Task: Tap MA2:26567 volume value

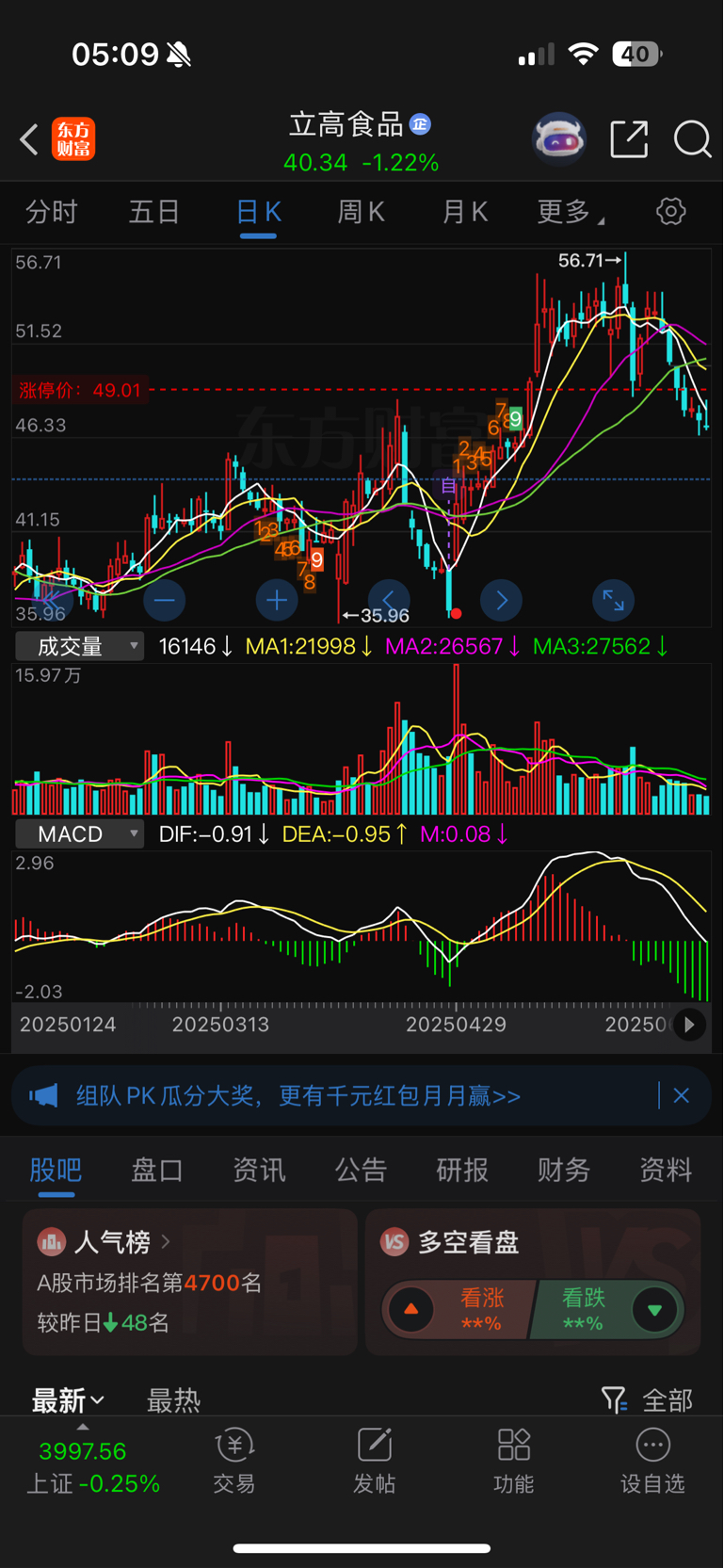Action: tap(453, 646)
